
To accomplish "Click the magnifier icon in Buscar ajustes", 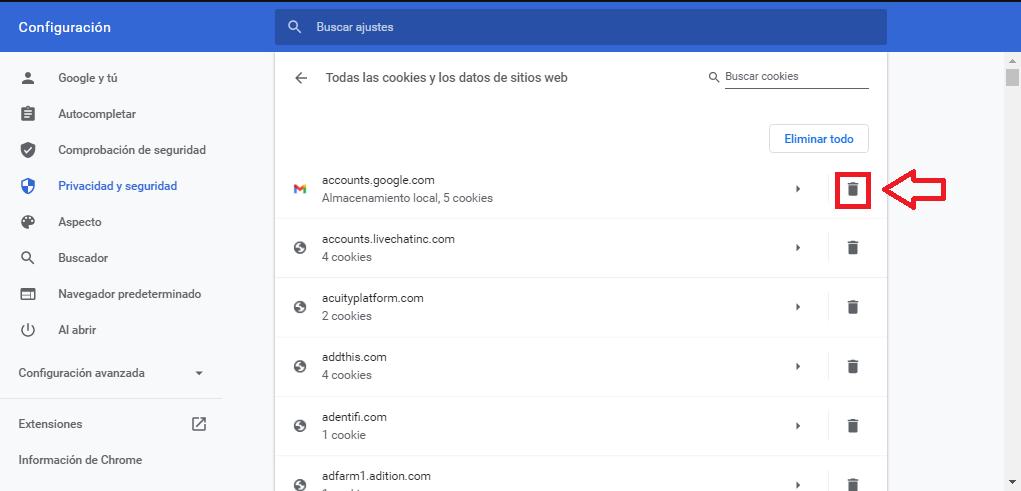I will [295, 27].
